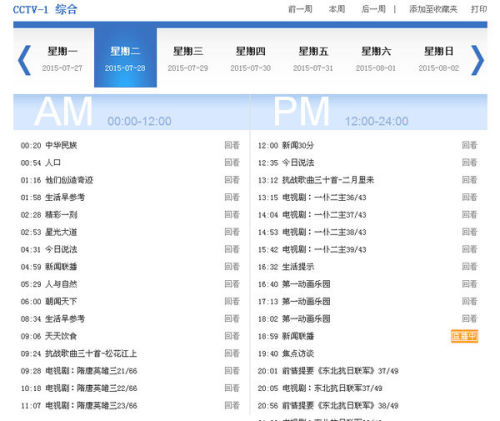Click 回看 for 16:40 第一动画乐园
This screenshot has width=500, height=421.
point(469,284)
